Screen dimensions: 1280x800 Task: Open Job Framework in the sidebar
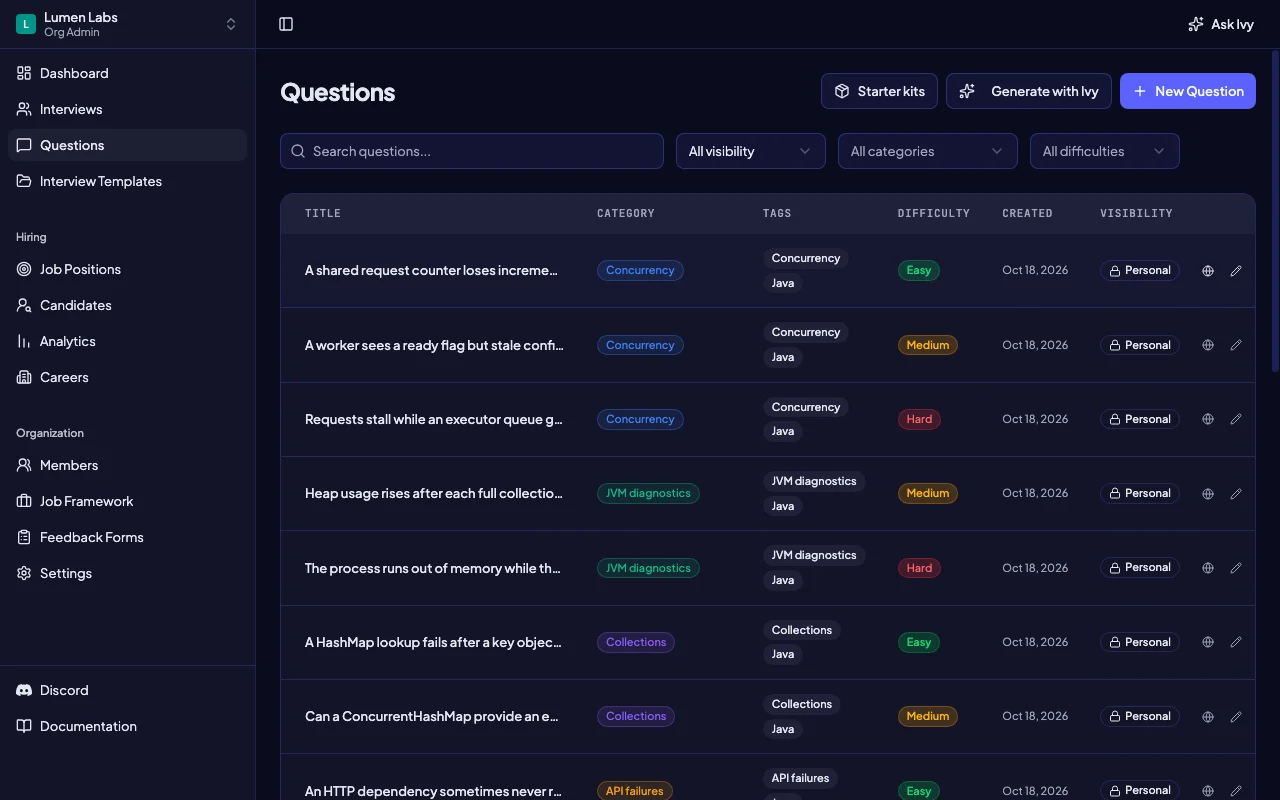click(x=127, y=501)
